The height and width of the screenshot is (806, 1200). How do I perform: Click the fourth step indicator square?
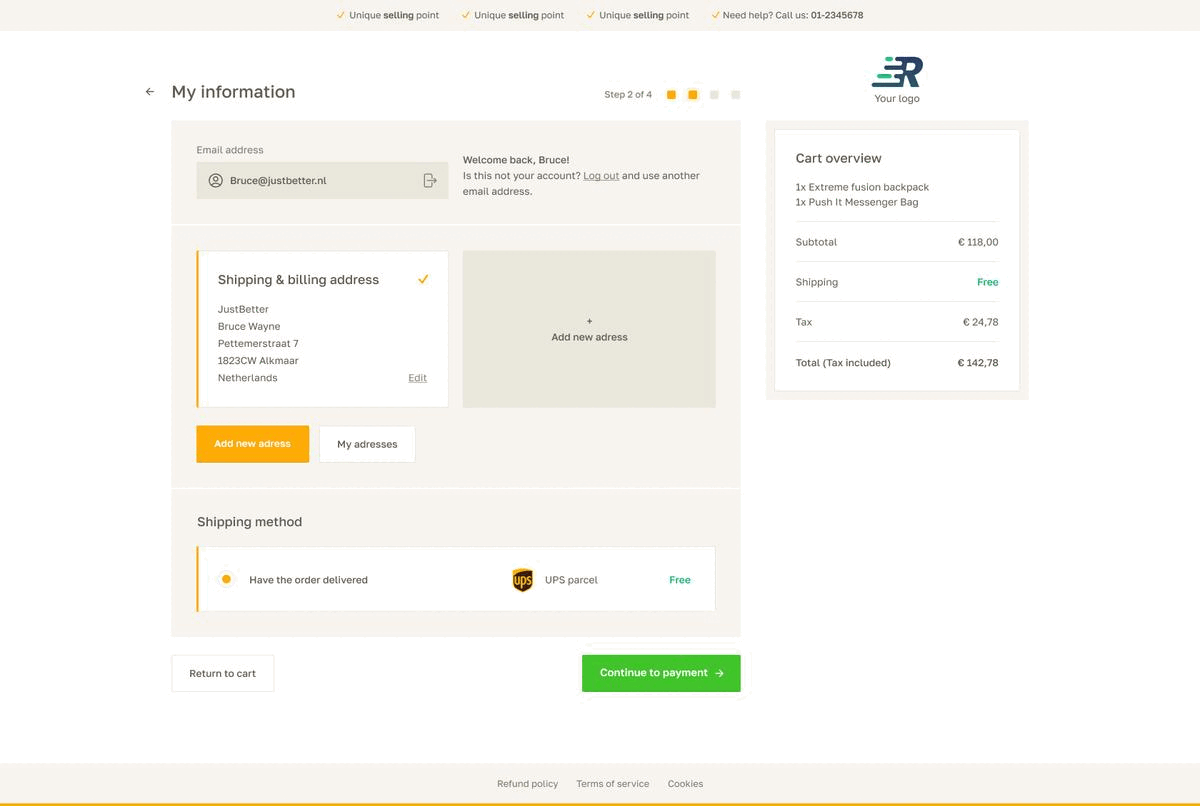[736, 95]
